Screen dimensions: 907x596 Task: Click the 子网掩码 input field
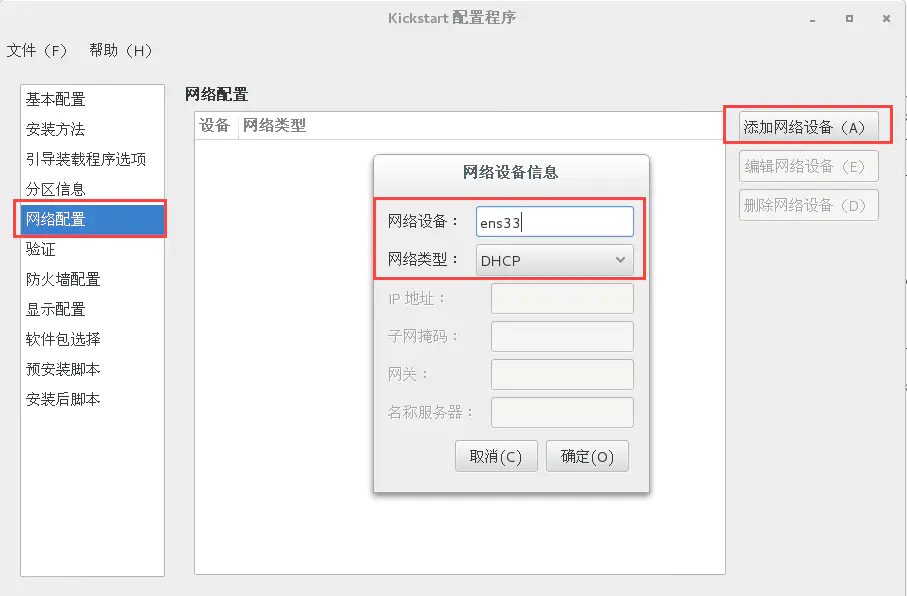(562, 336)
